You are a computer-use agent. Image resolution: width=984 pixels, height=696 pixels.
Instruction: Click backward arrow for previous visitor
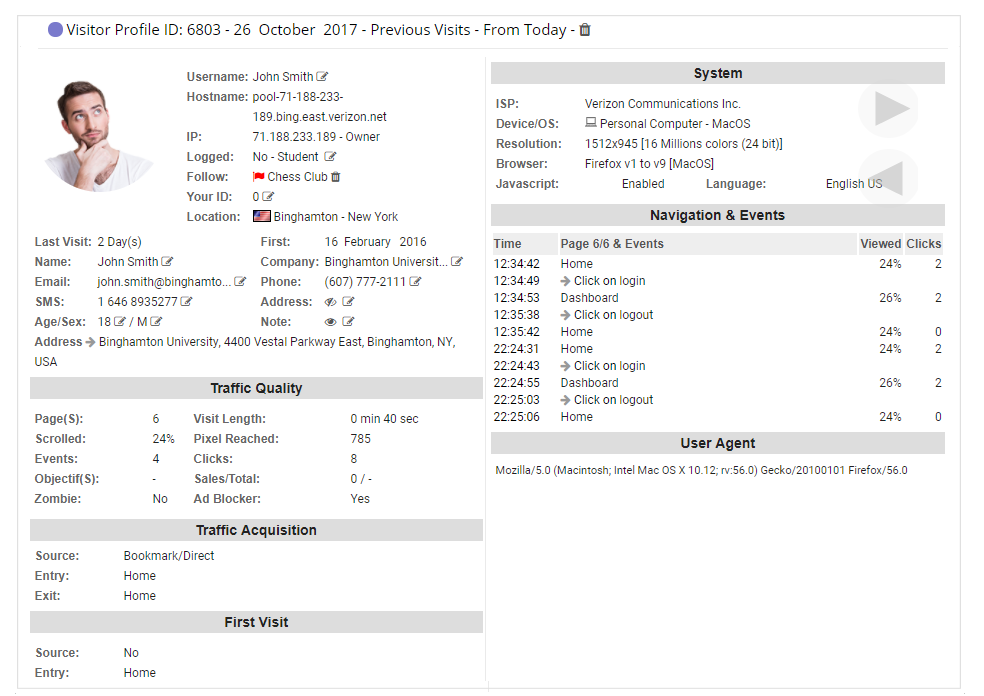click(x=888, y=177)
